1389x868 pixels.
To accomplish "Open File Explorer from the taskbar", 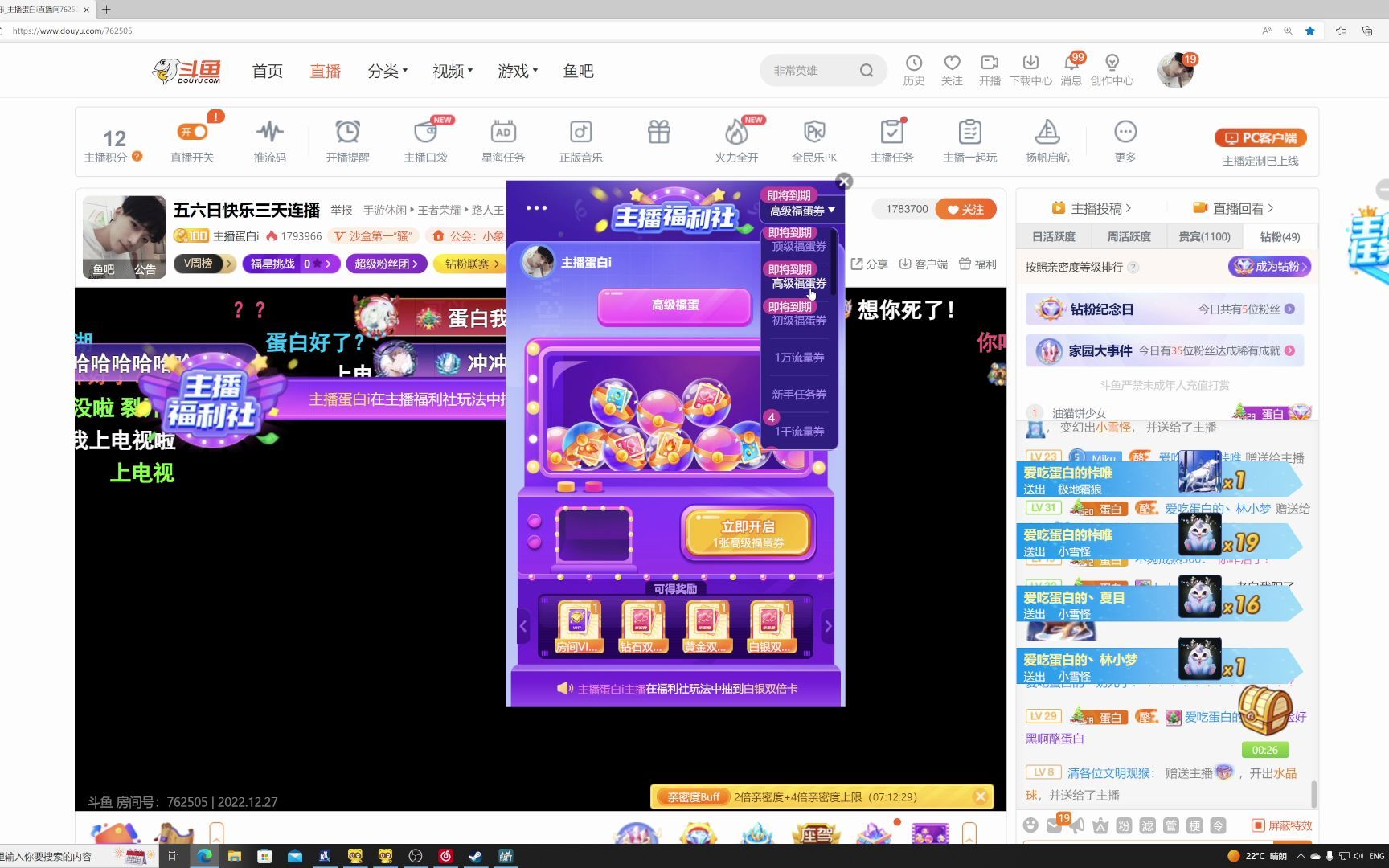I will 235,856.
